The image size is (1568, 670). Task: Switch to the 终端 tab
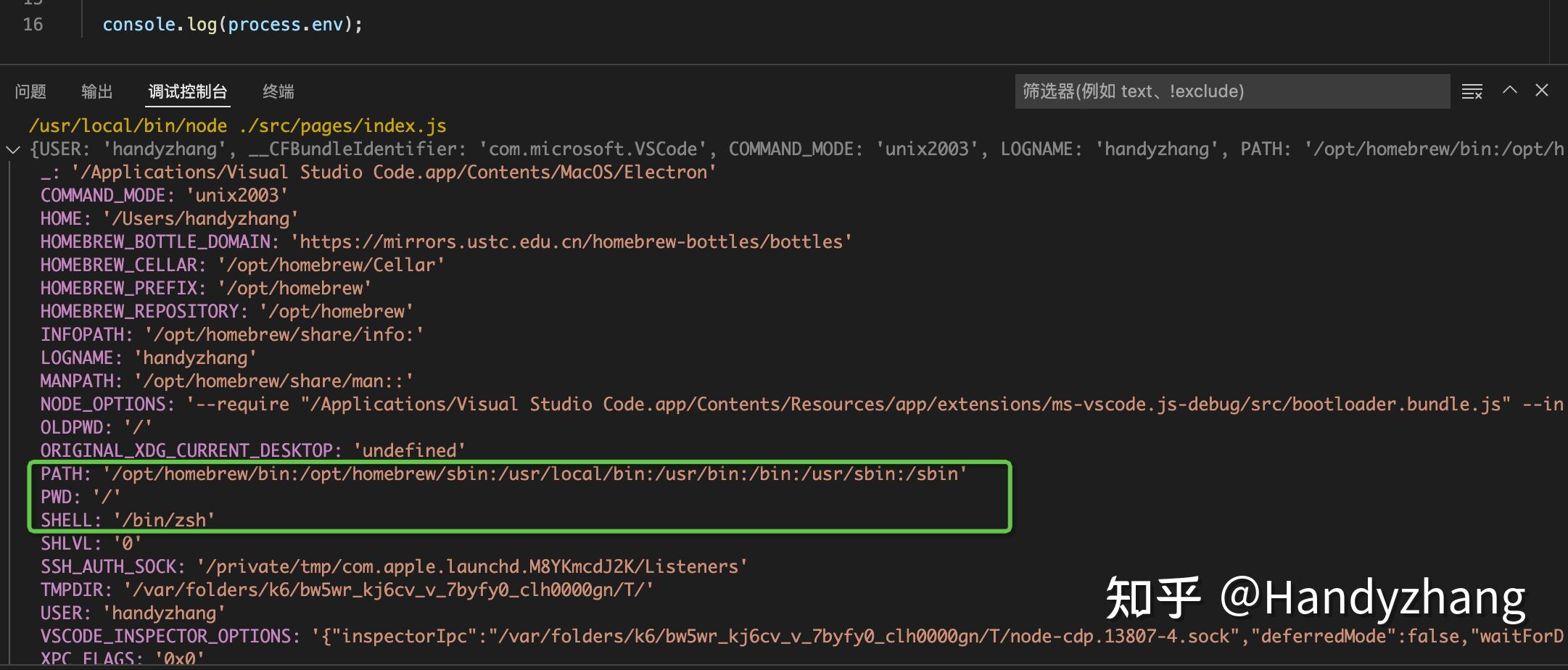tap(278, 91)
